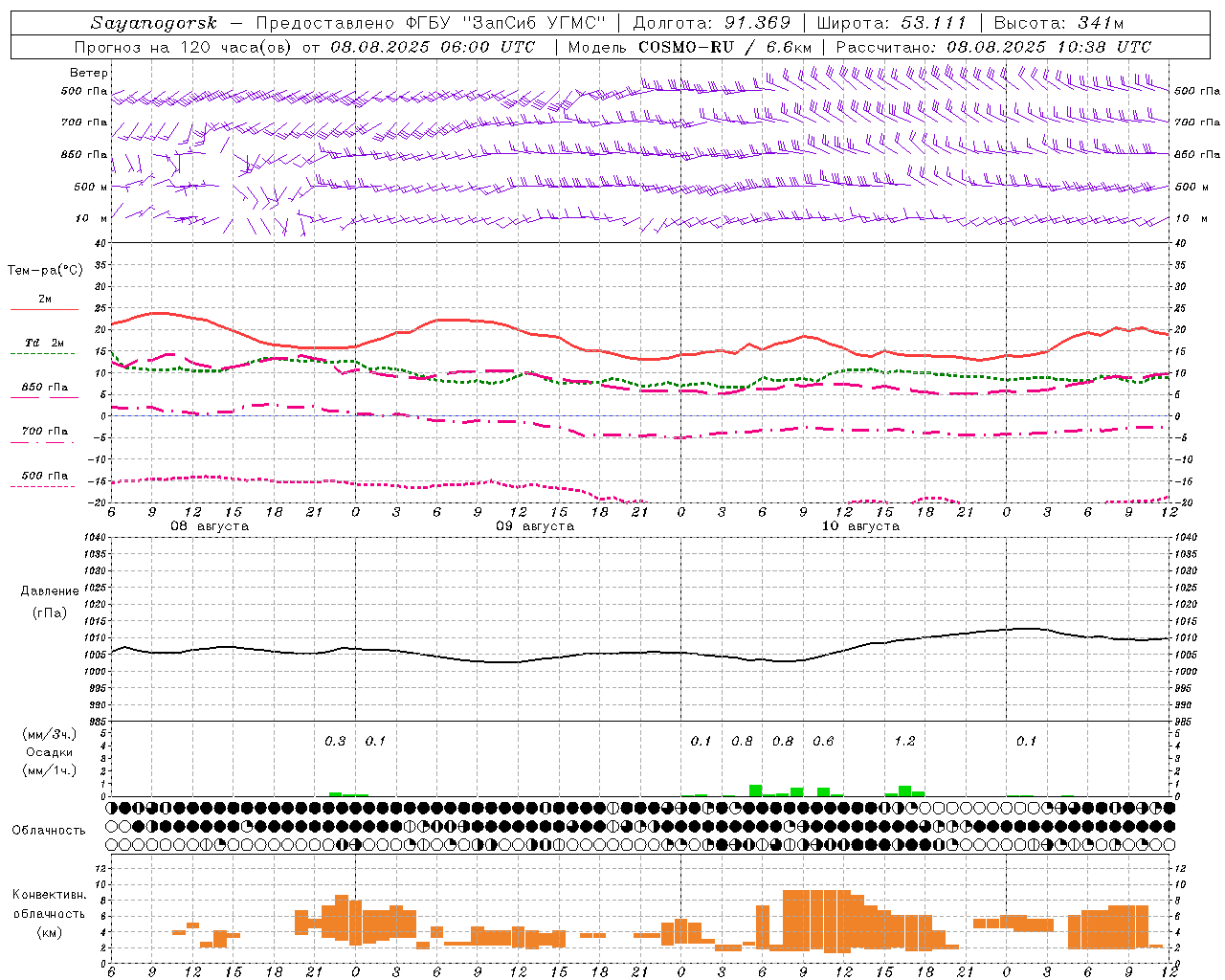Click the dotted pink 500 гПа legend line
The image size is (1225, 980).
coord(42,486)
